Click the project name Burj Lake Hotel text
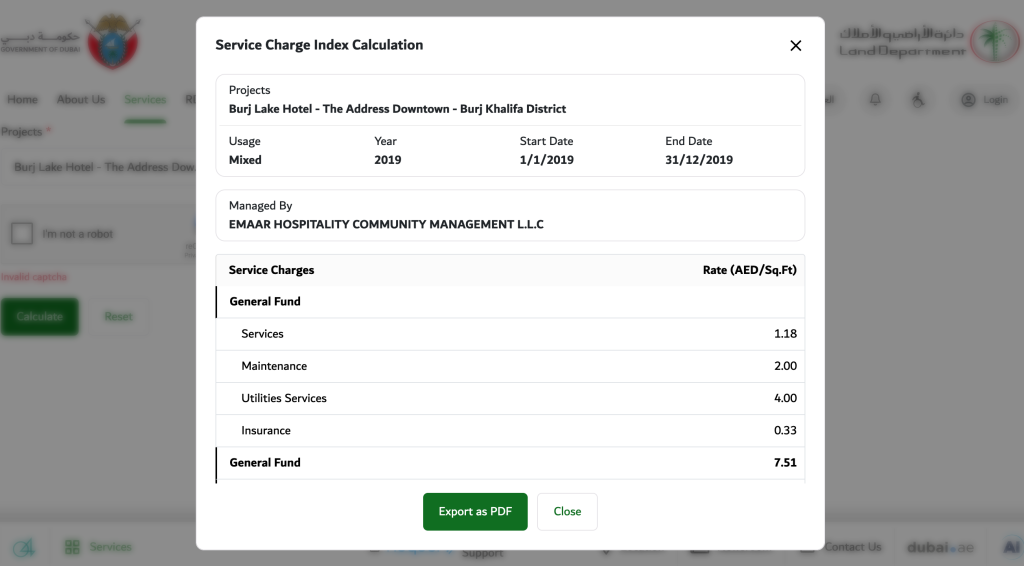Viewport: 1024px width, 566px height. click(x=397, y=109)
